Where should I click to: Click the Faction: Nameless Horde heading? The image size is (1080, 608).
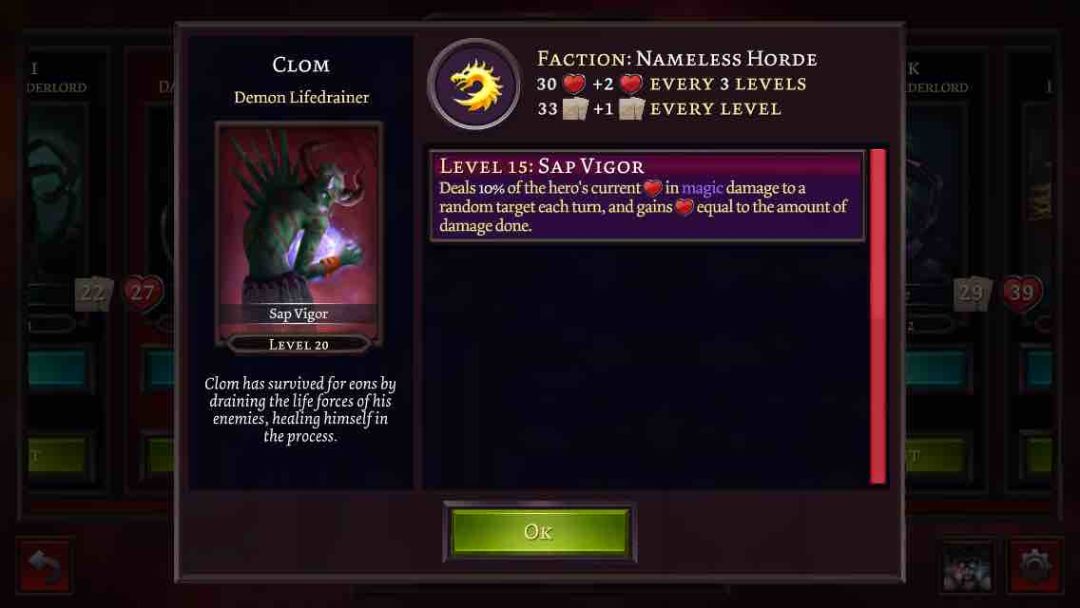pos(677,59)
